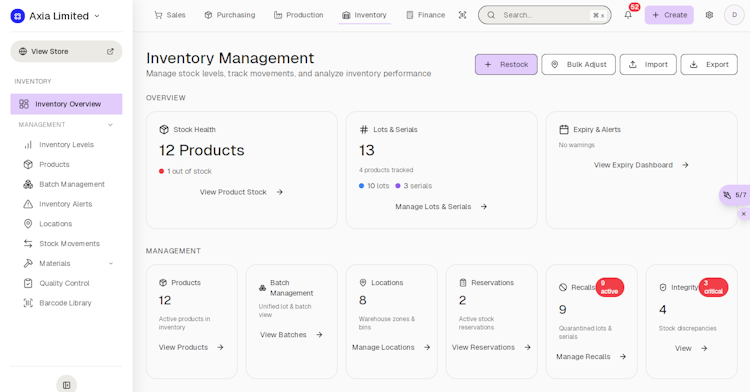Open user avatar D menu

[734, 15]
